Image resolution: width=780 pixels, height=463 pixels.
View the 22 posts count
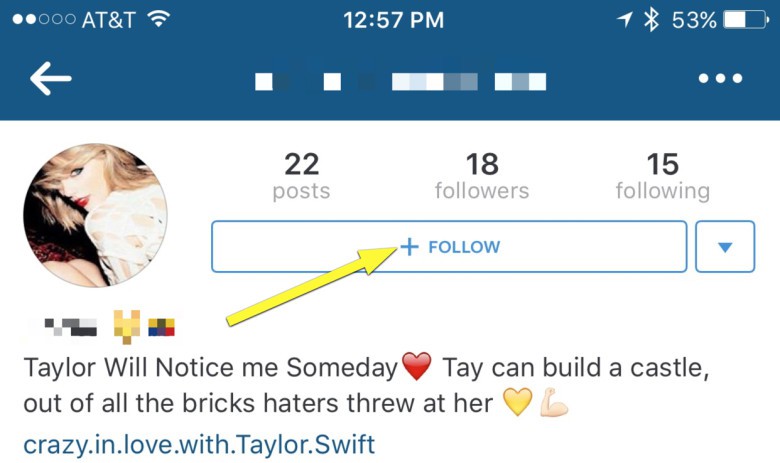[301, 176]
